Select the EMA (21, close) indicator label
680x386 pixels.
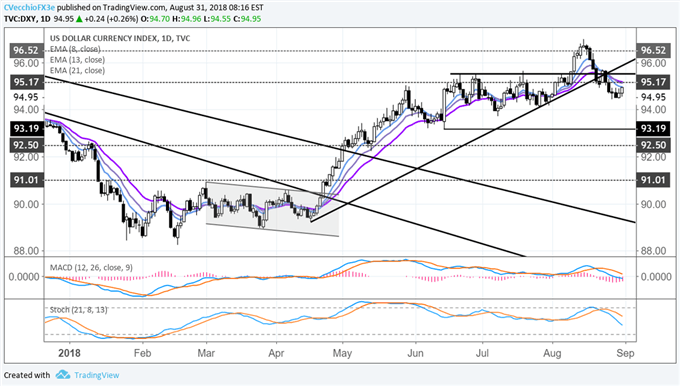(77, 70)
